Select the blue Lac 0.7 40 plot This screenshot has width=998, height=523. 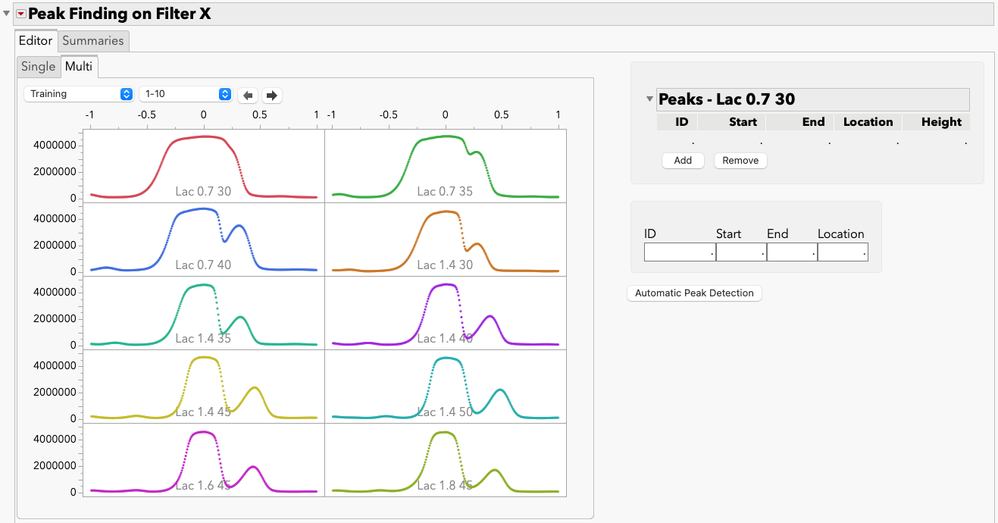tap(203, 239)
